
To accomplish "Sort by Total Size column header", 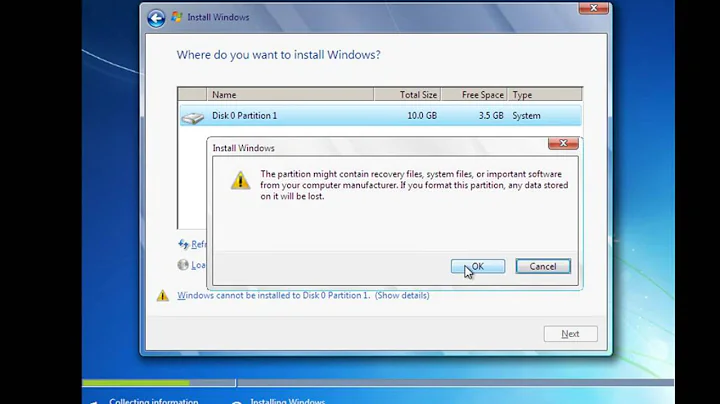I will tap(407, 95).
